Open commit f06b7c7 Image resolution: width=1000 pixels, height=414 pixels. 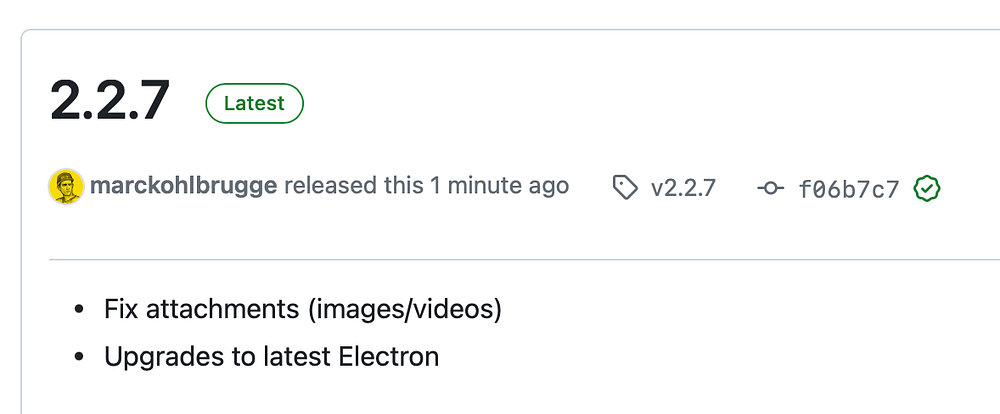click(849, 188)
